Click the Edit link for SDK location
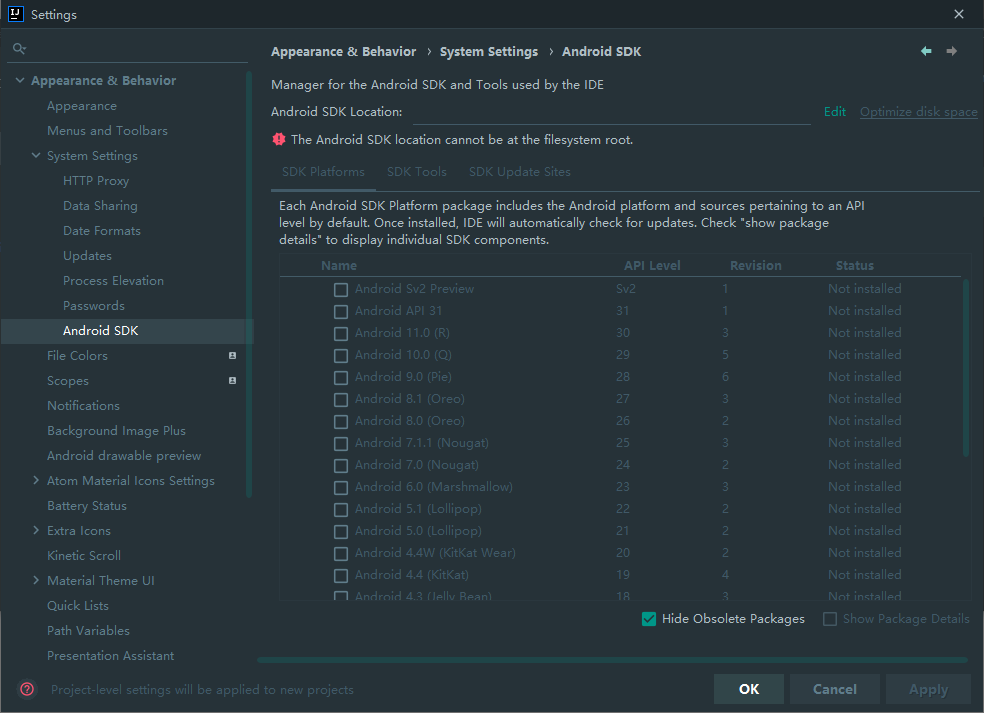Image resolution: width=984 pixels, height=713 pixels. click(x=835, y=112)
